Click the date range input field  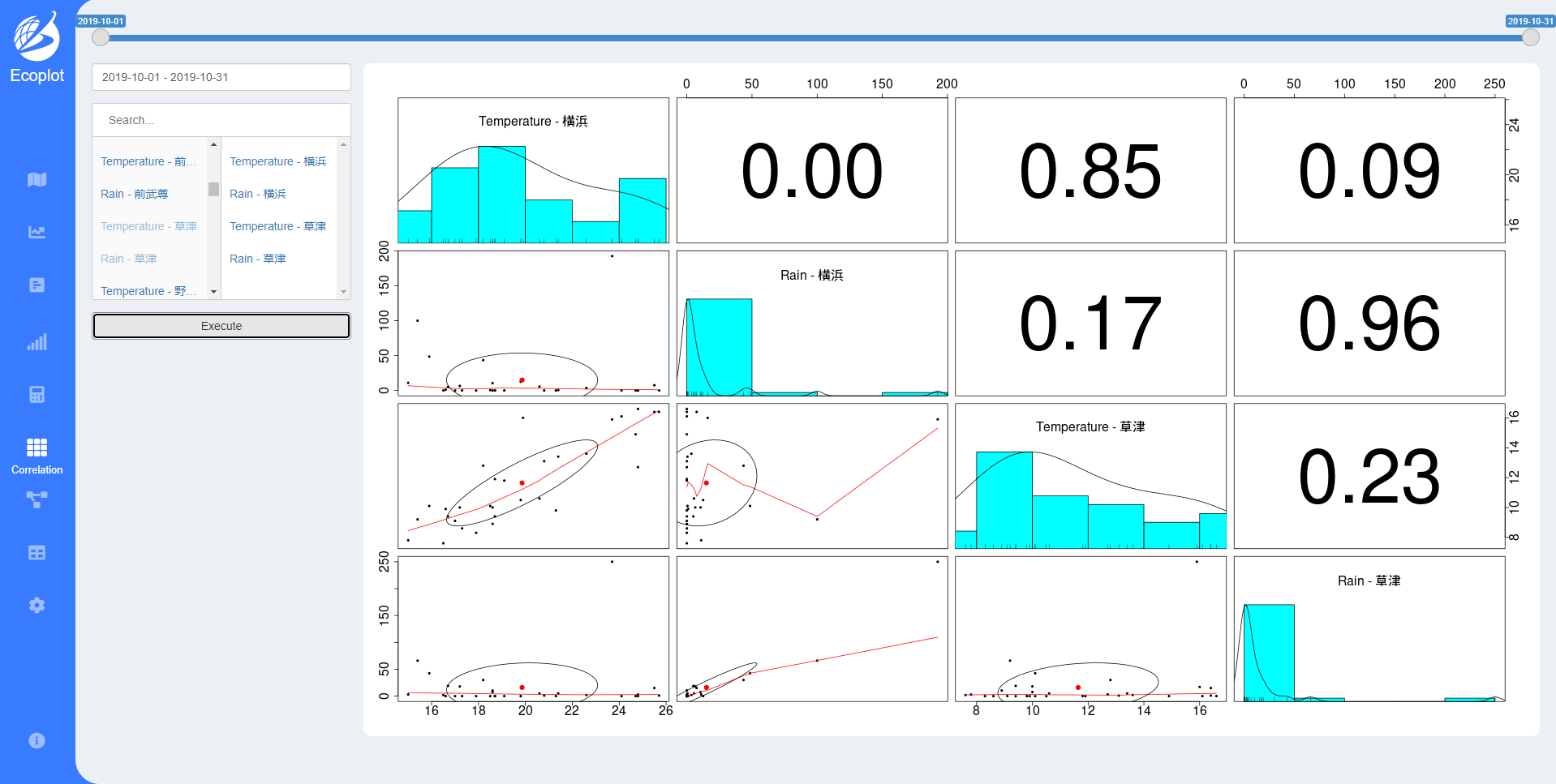221,77
